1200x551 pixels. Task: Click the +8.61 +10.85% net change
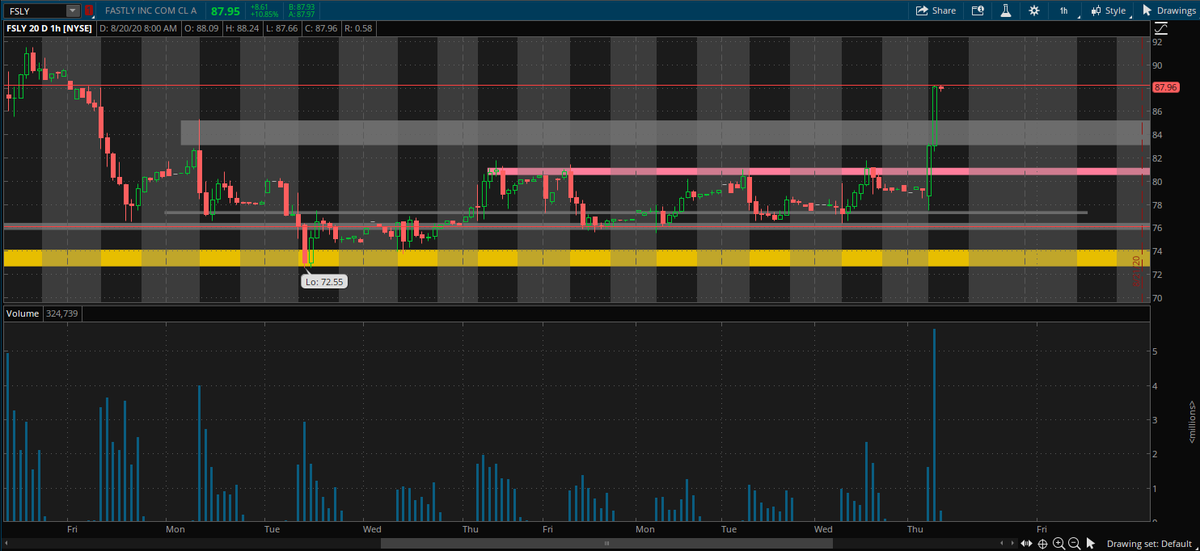263,10
